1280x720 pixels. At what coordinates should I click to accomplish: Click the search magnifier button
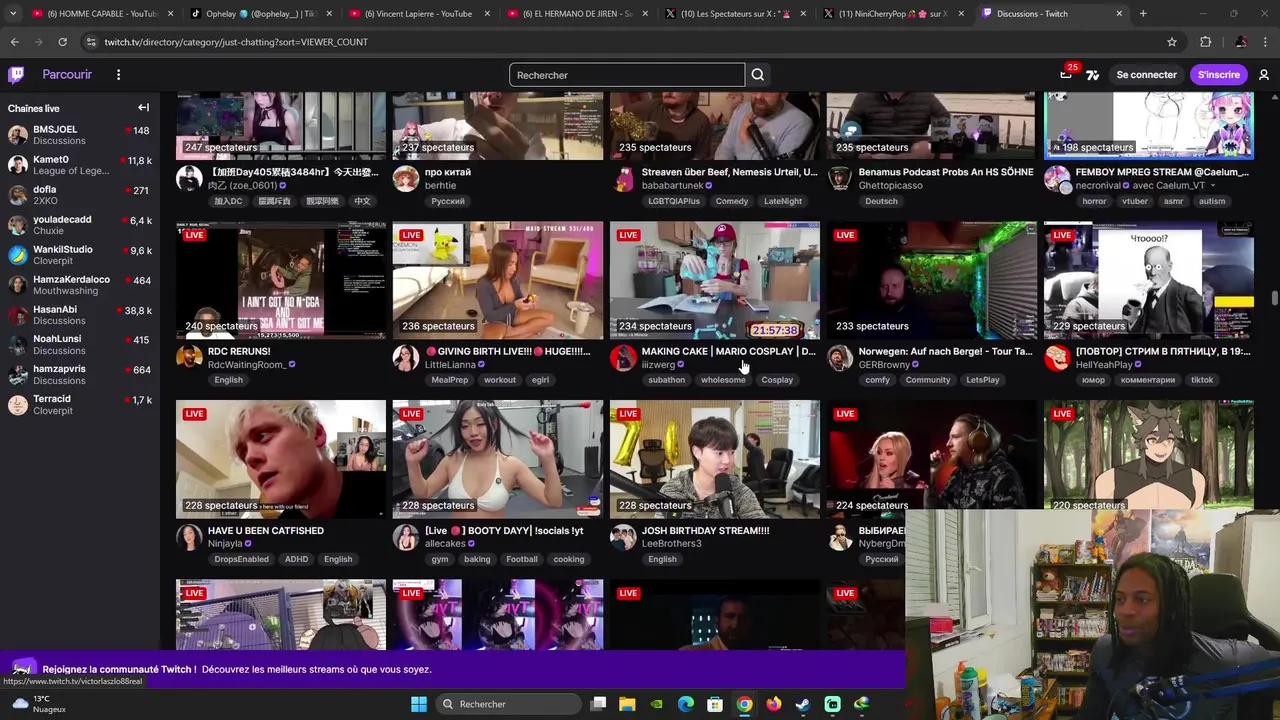coord(758,75)
